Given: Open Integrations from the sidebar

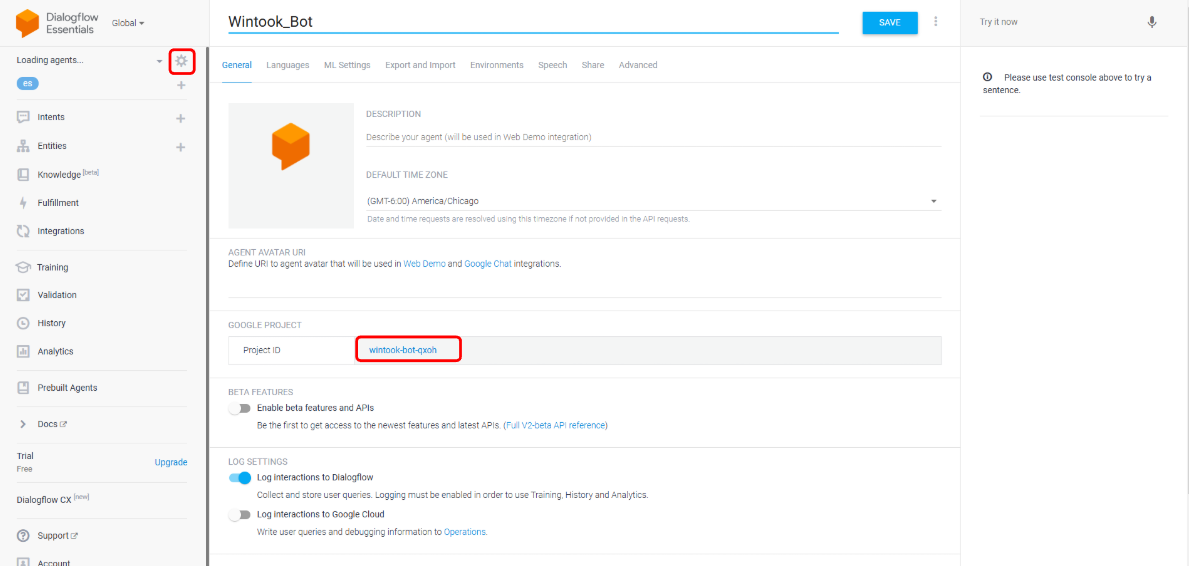Looking at the screenshot, I should click(x=60, y=231).
